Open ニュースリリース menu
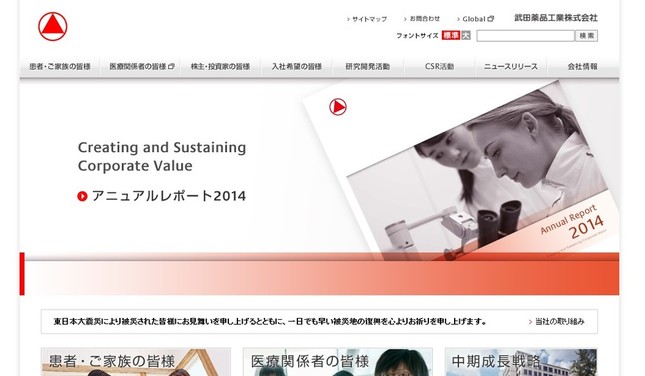The width and height of the screenshot is (645, 376). (511, 66)
